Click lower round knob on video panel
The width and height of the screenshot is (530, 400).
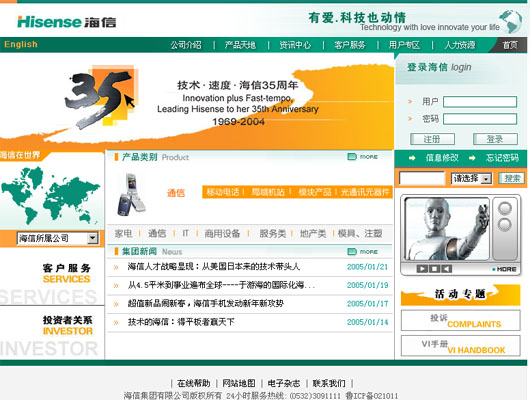(505, 225)
